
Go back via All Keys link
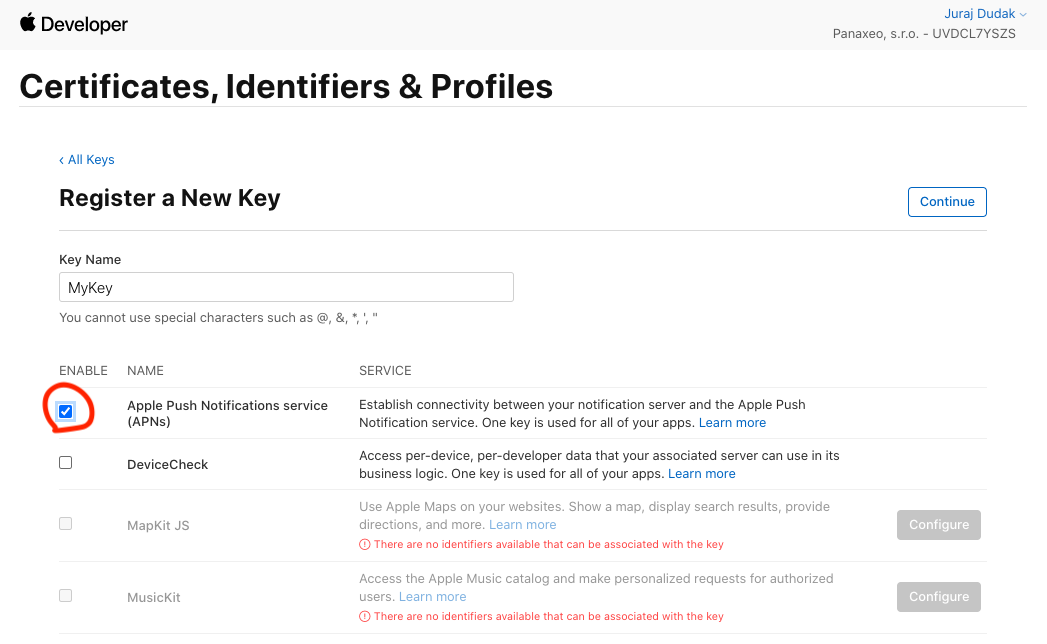click(x=87, y=160)
